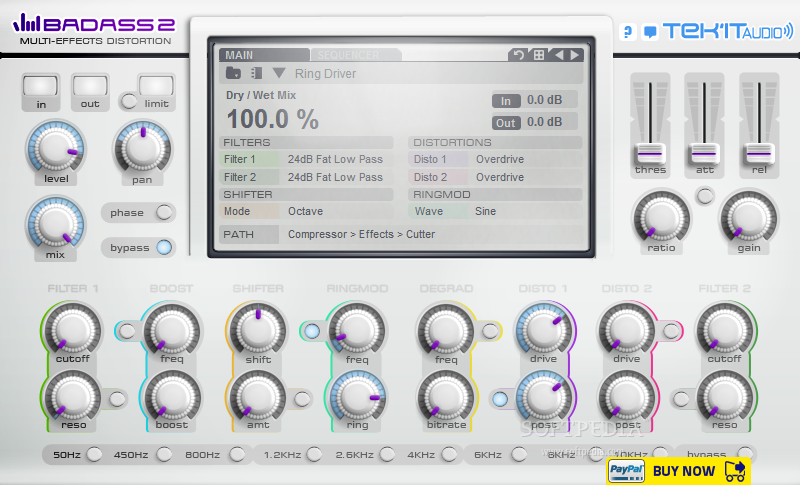Viewport: 800px width, 485px height.
Task: Click the thres slider handle
Action: (x=650, y=154)
